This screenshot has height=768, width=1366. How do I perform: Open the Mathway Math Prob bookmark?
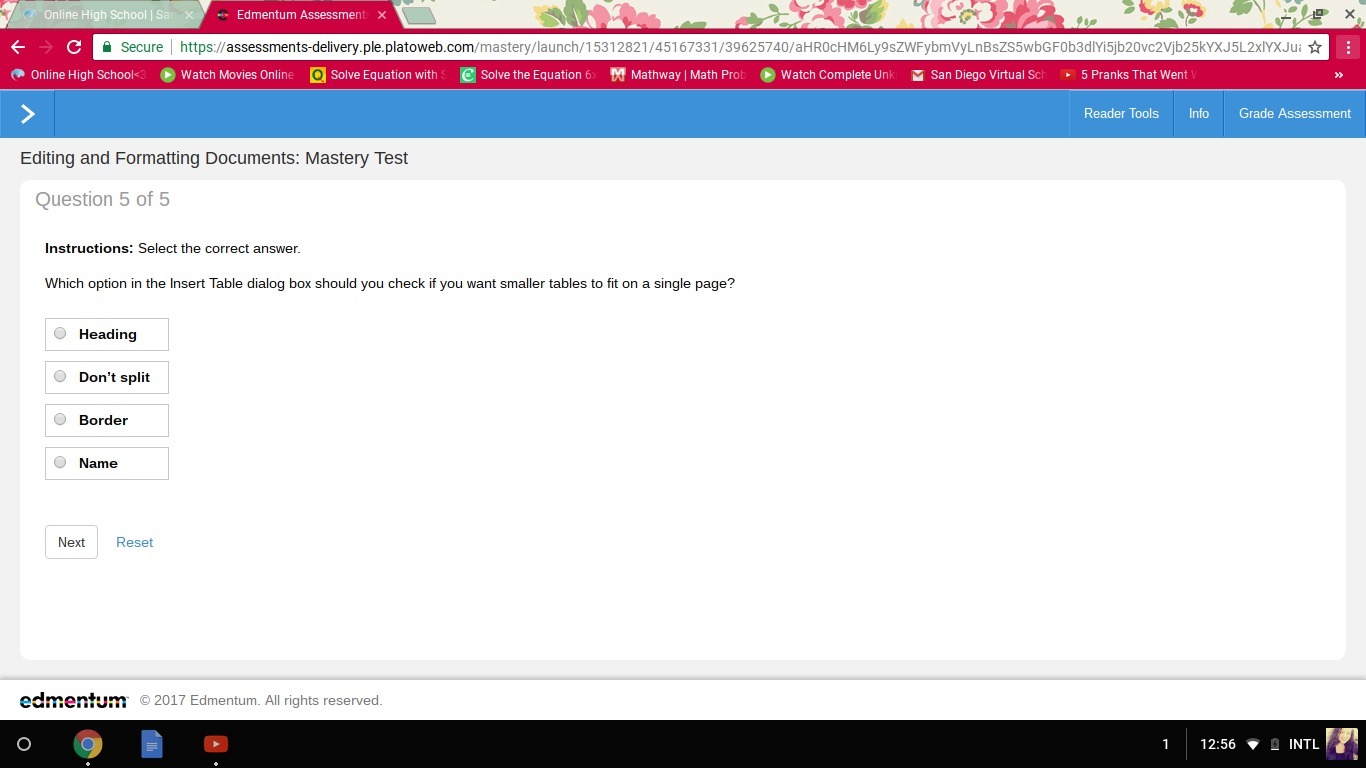[x=678, y=74]
